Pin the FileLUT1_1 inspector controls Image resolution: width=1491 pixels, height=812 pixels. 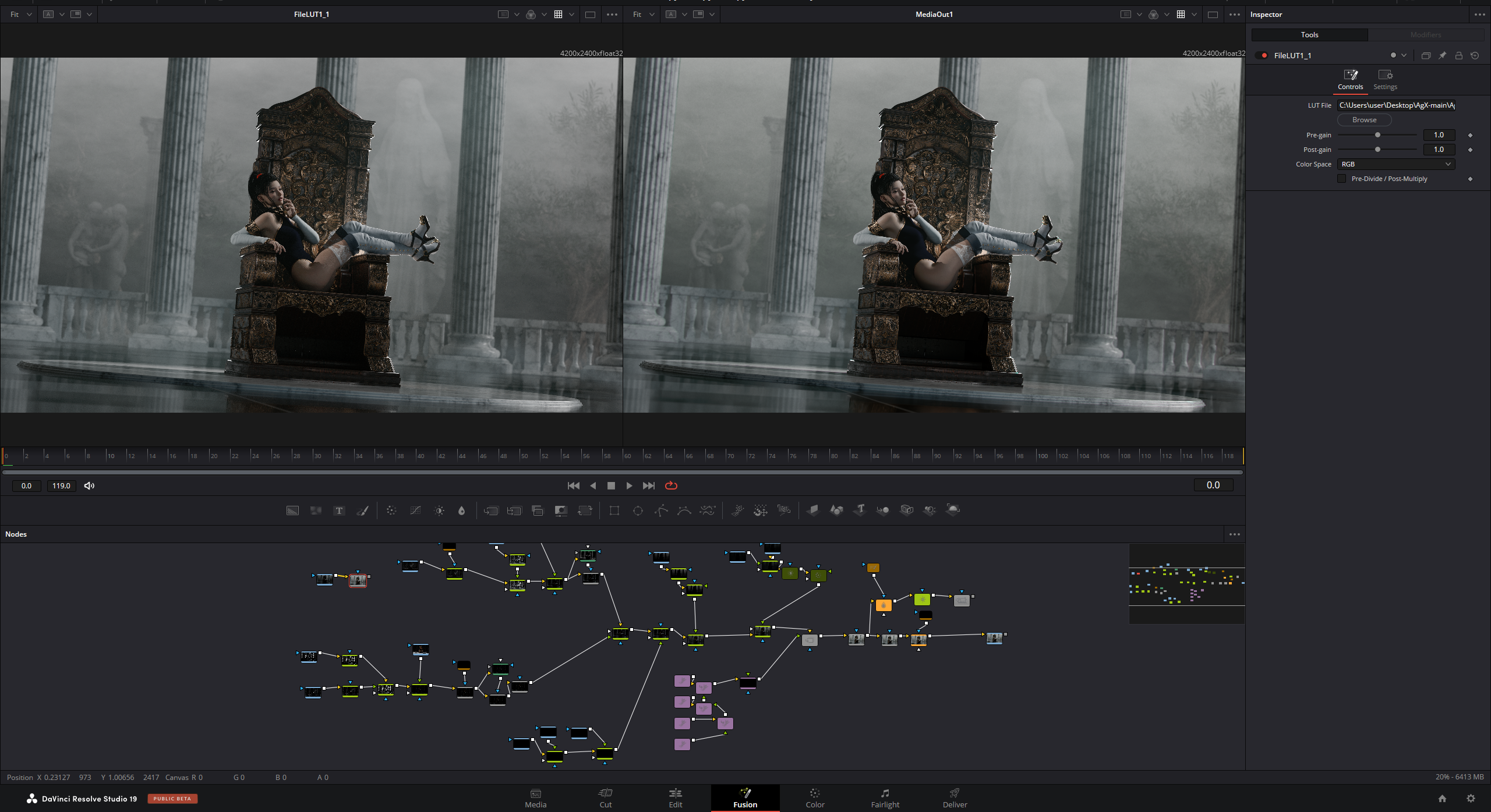click(x=1442, y=56)
